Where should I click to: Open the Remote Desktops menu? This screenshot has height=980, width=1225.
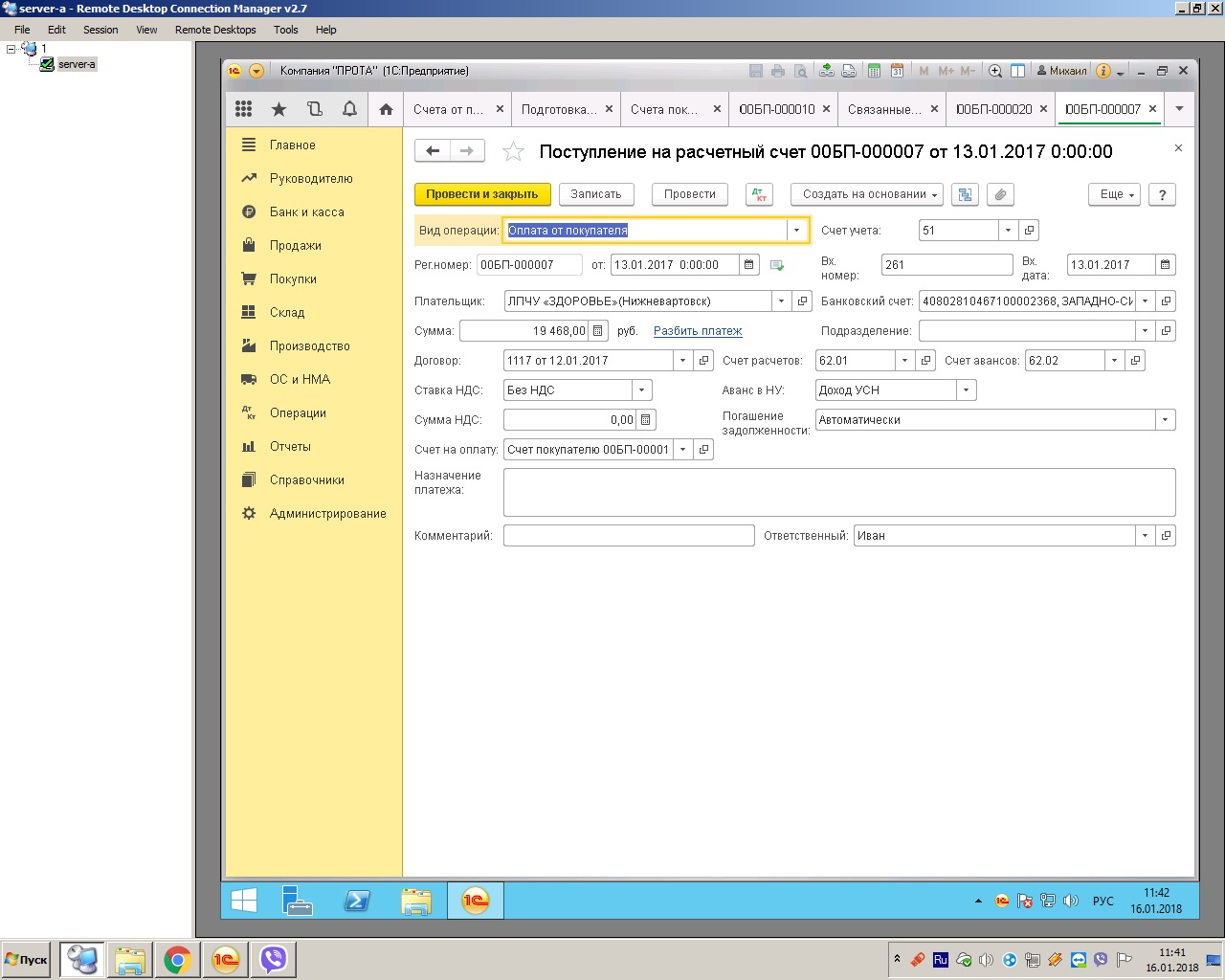(x=215, y=30)
